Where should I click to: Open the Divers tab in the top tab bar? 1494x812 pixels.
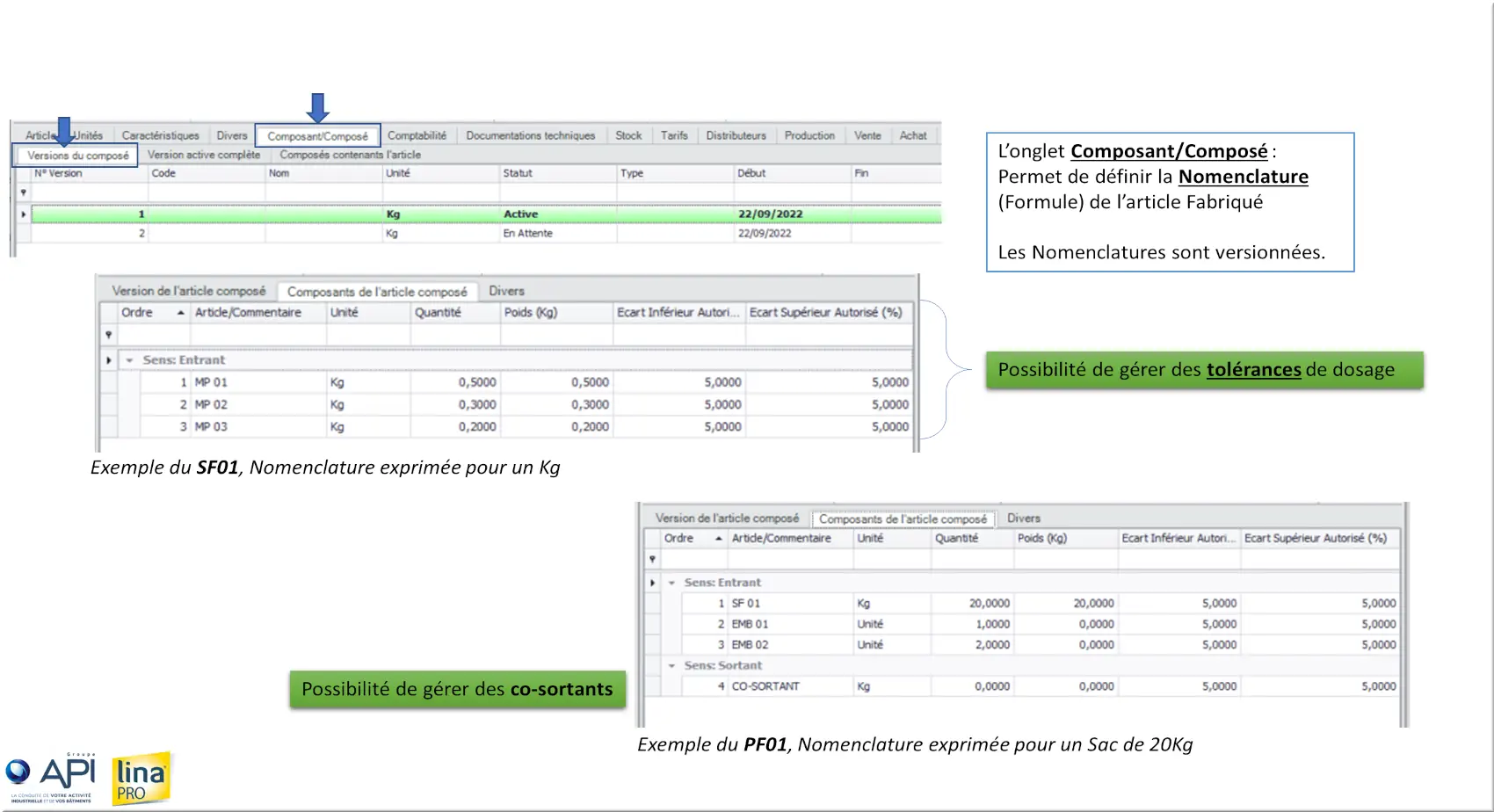pyautogui.click(x=232, y=135)
